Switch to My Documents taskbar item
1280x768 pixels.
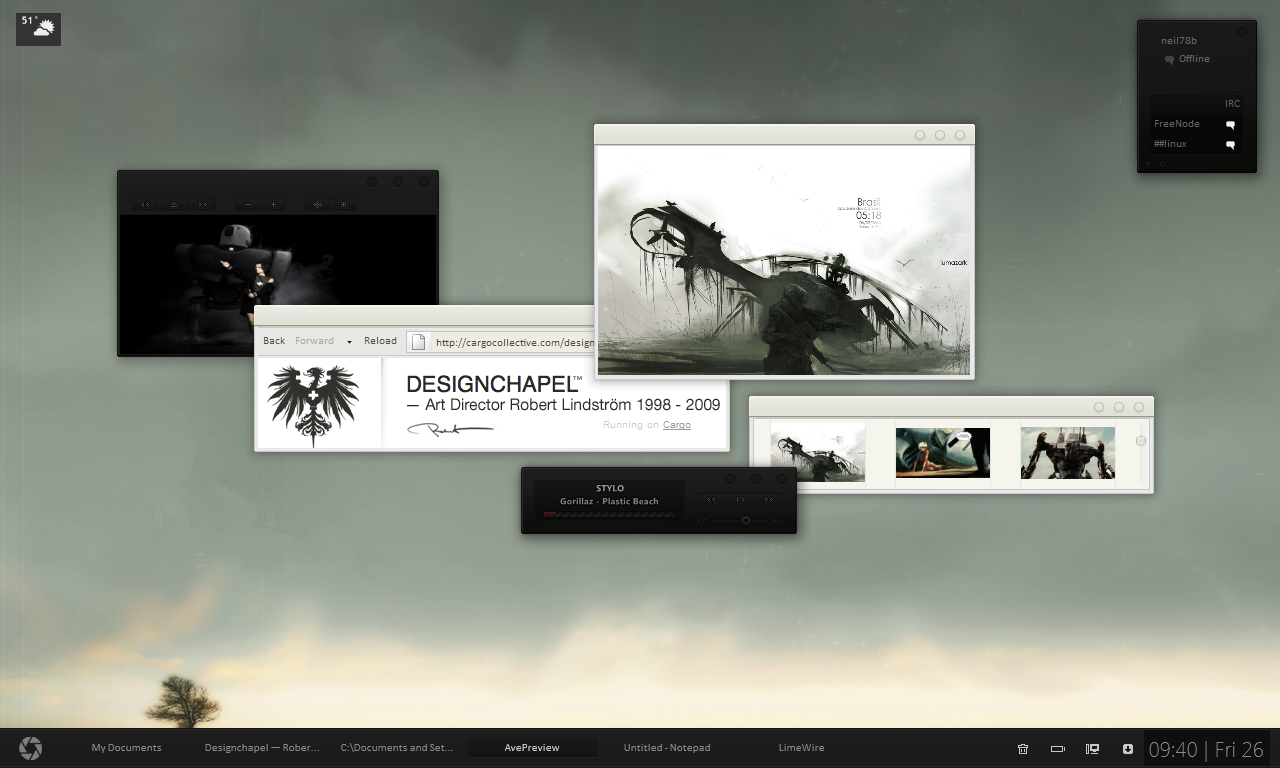[126, 747]
